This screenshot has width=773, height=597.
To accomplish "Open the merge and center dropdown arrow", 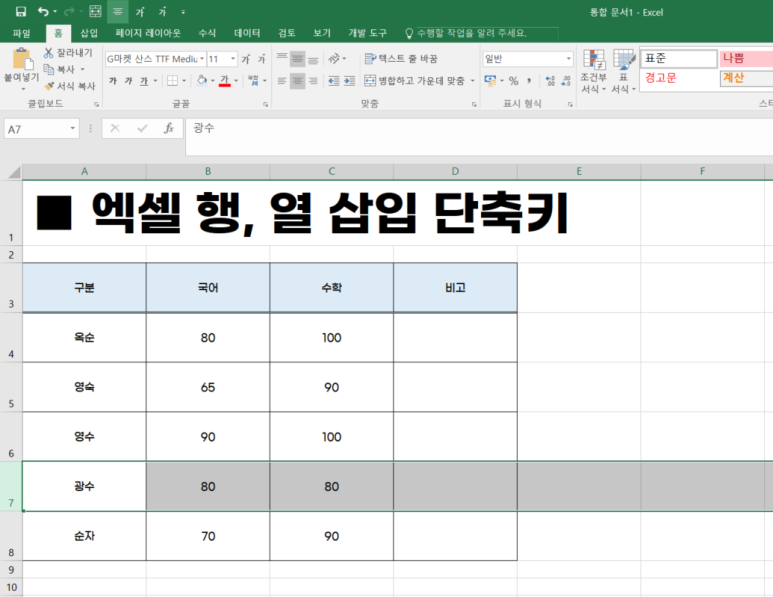I will pos(472,80).
